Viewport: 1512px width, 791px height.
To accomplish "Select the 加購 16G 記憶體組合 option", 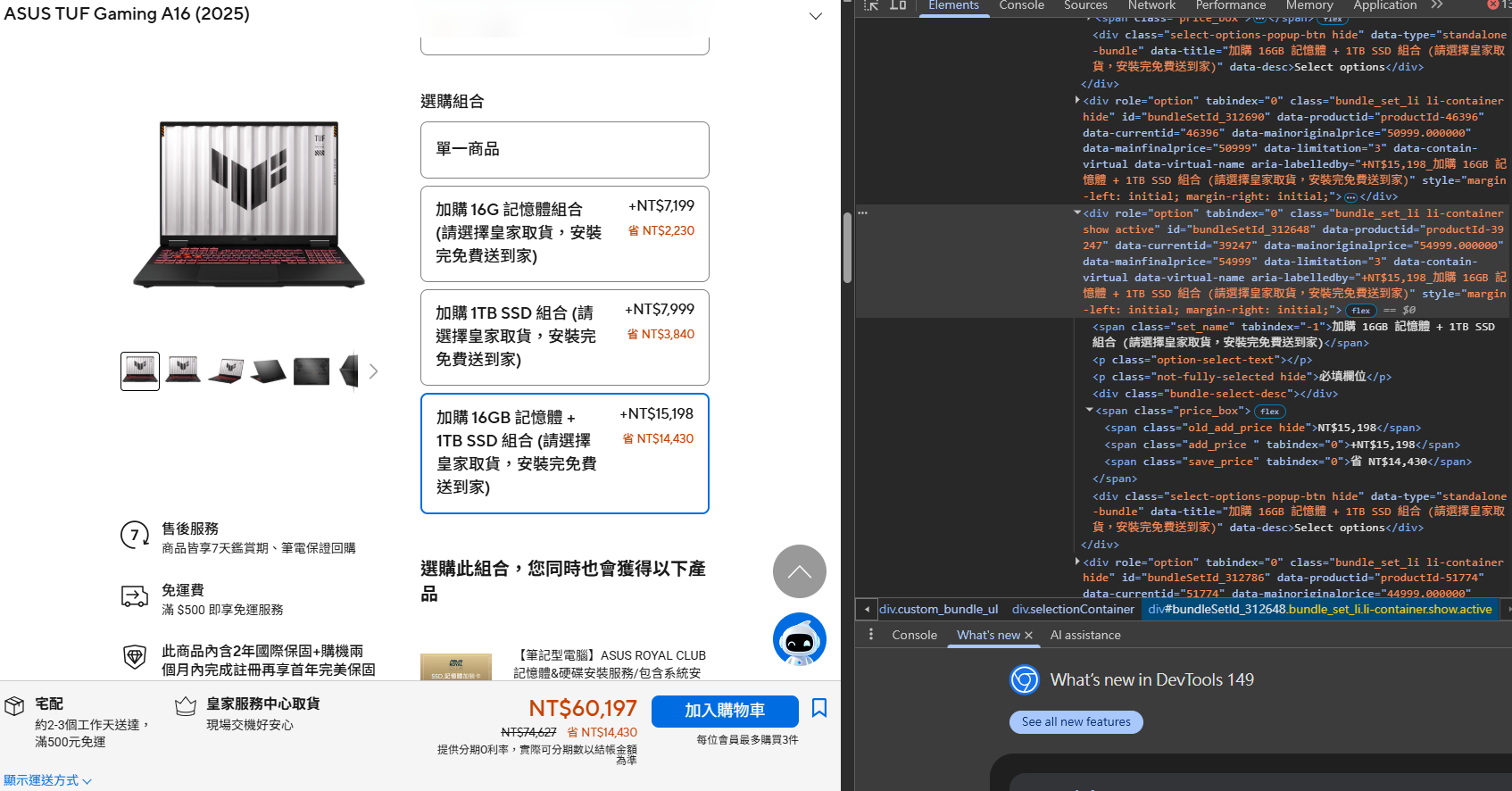I will point(565,234).
